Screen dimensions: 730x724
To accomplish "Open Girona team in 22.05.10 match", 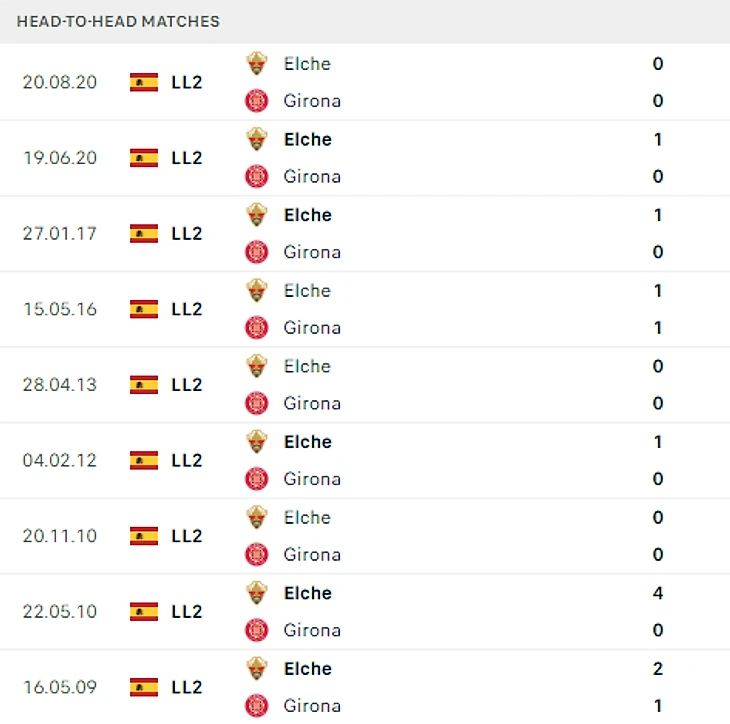I will pyautogui.click(x=312, y=630).
